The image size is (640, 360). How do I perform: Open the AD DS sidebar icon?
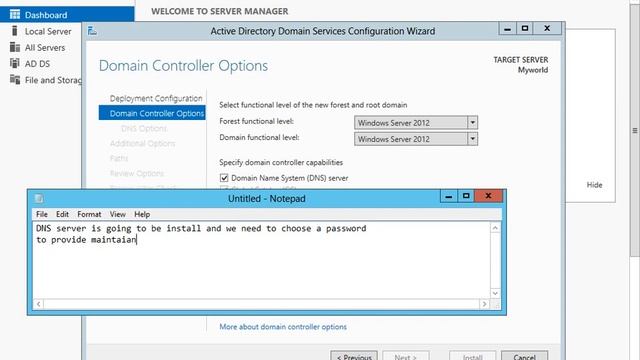[15, 63]
